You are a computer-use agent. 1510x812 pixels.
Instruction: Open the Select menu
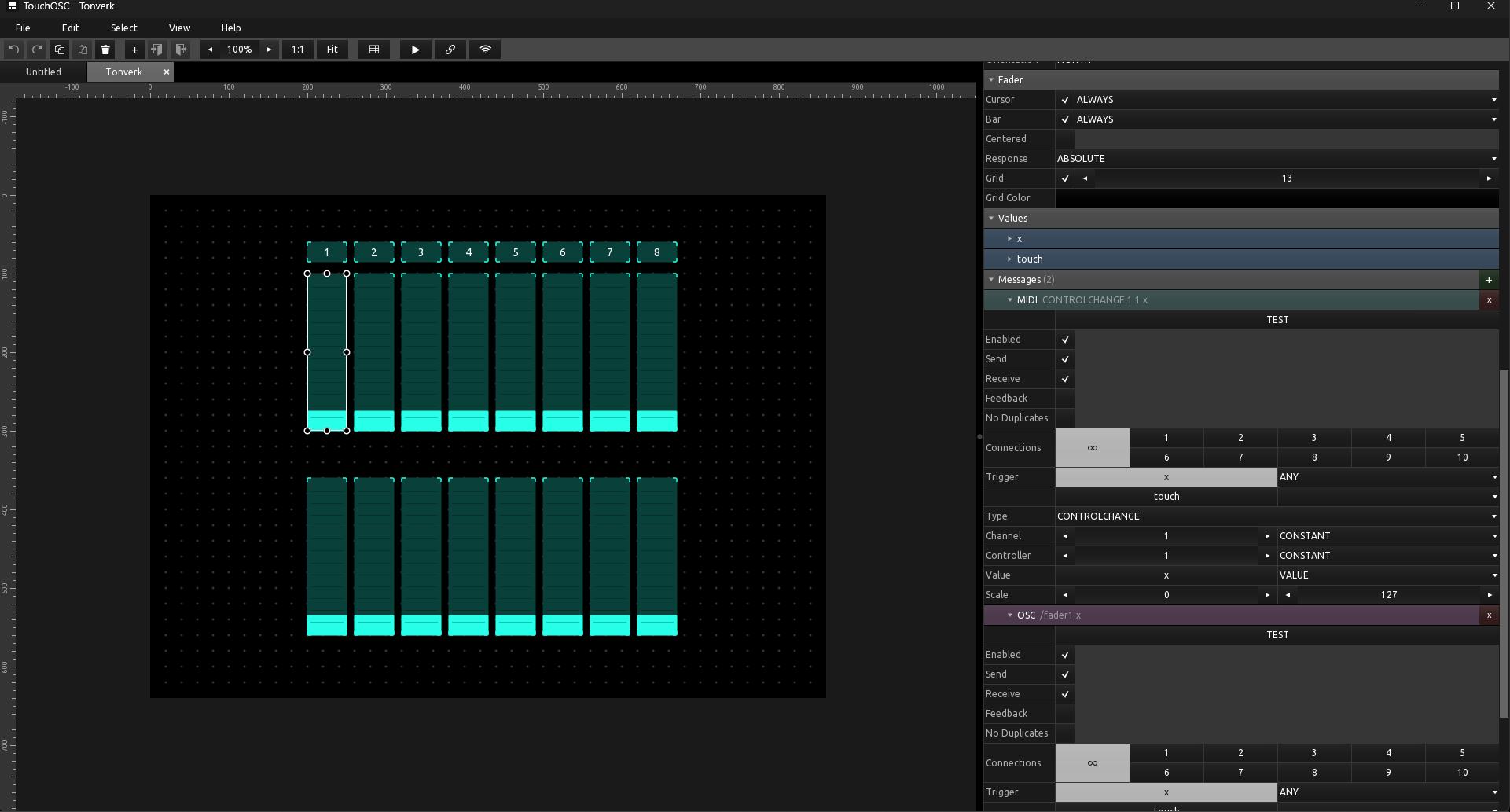coord(123,28)
